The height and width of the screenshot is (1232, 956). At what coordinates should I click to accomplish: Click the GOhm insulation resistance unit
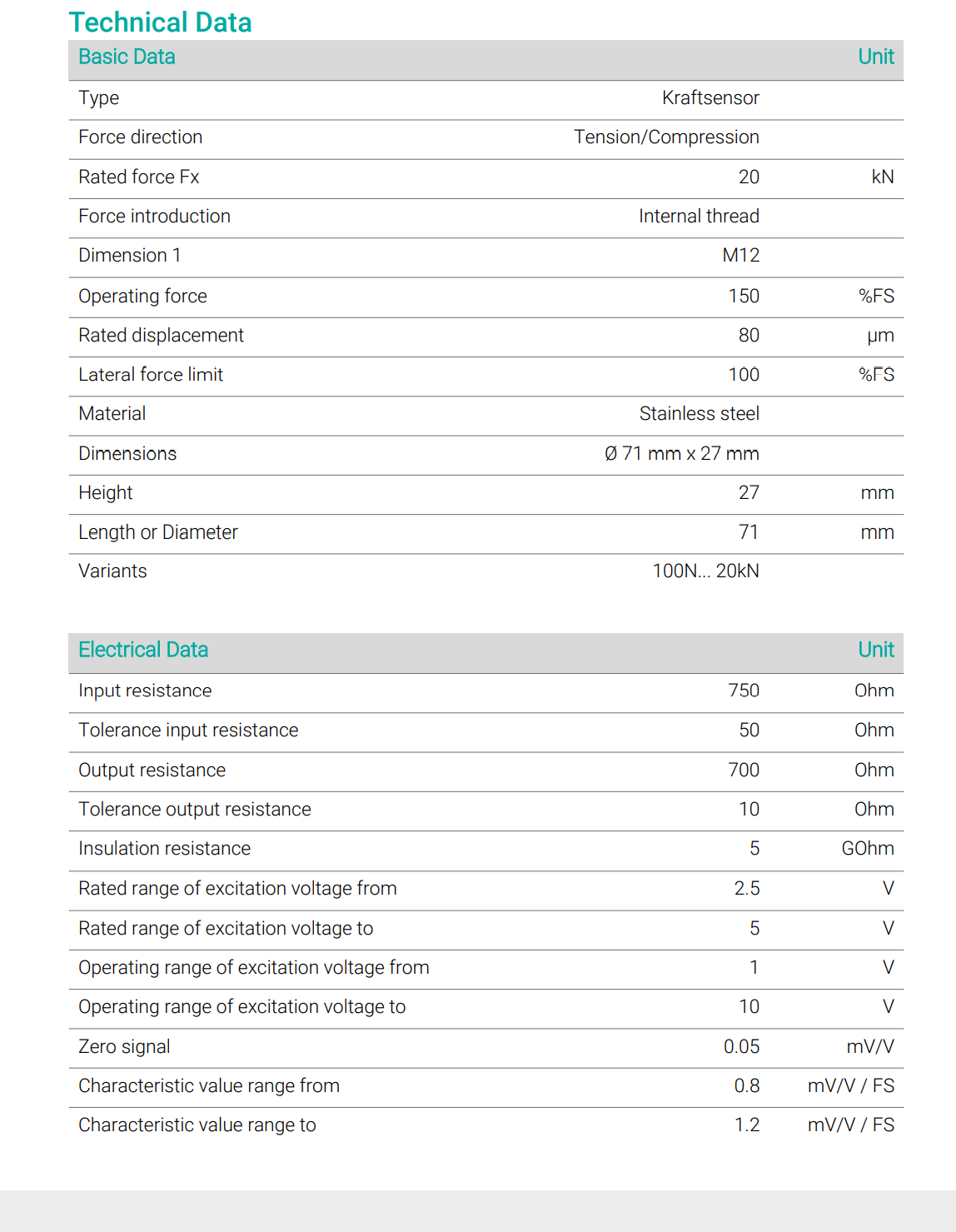tap(868, 849)
